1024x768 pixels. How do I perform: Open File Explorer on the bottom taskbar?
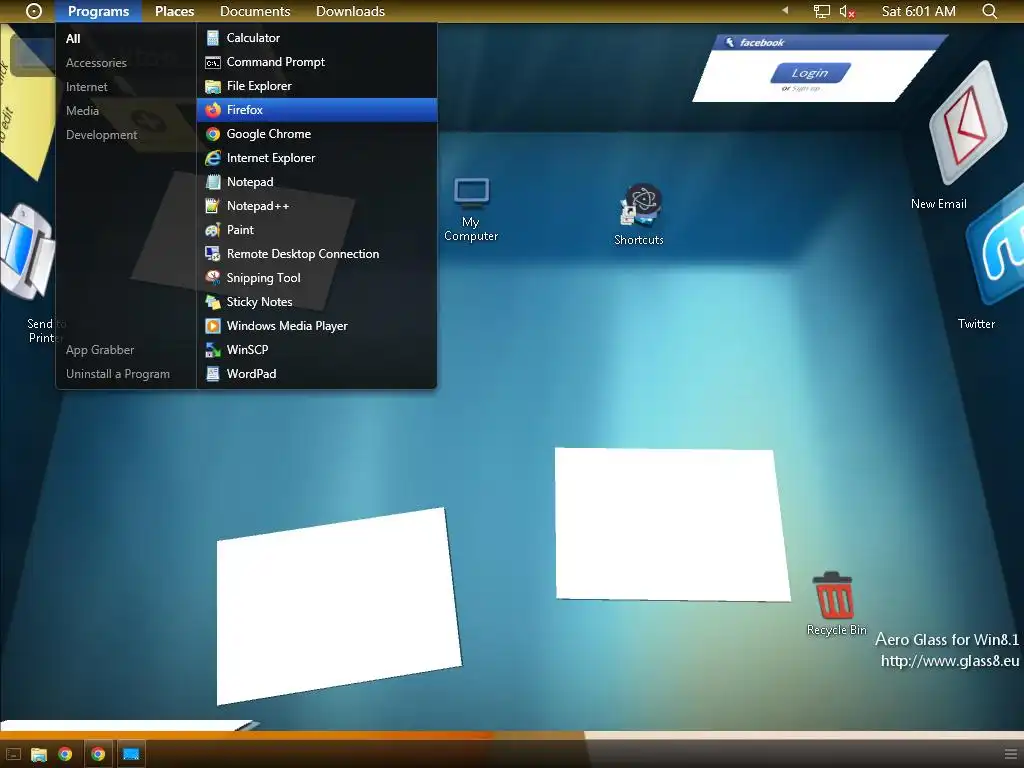39,754
